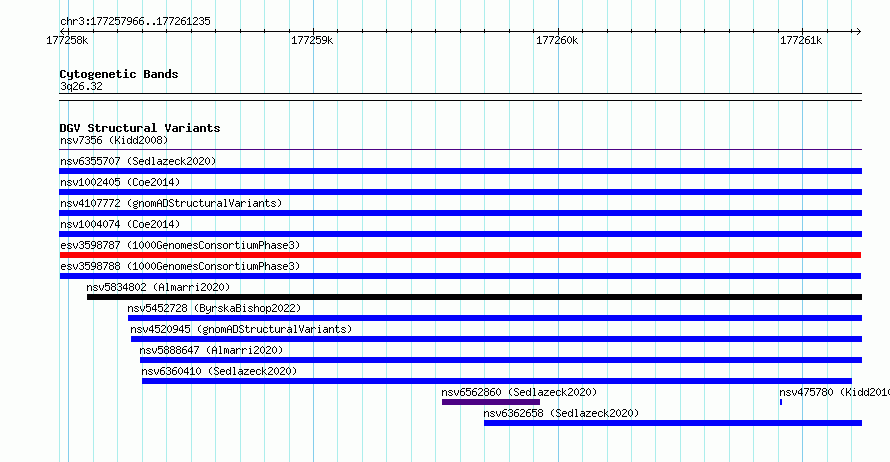The height and width of the screenshot is (462, 890).
Task: Open esv3598787 1000GenomesConsortiumPhase3 label
Action: click(x=180, y=245)
